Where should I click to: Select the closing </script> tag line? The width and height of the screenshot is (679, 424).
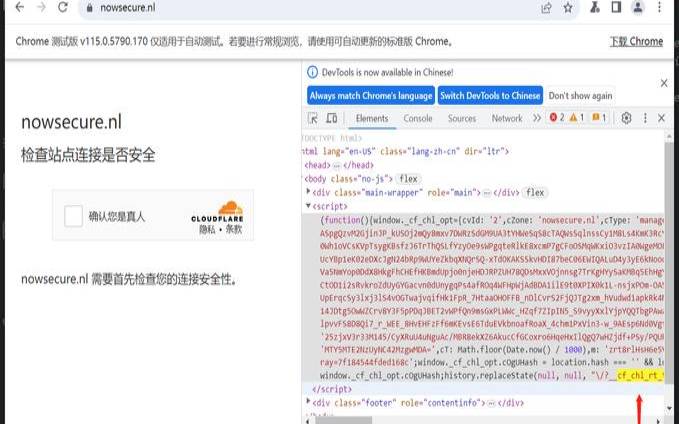click(483, 389)
